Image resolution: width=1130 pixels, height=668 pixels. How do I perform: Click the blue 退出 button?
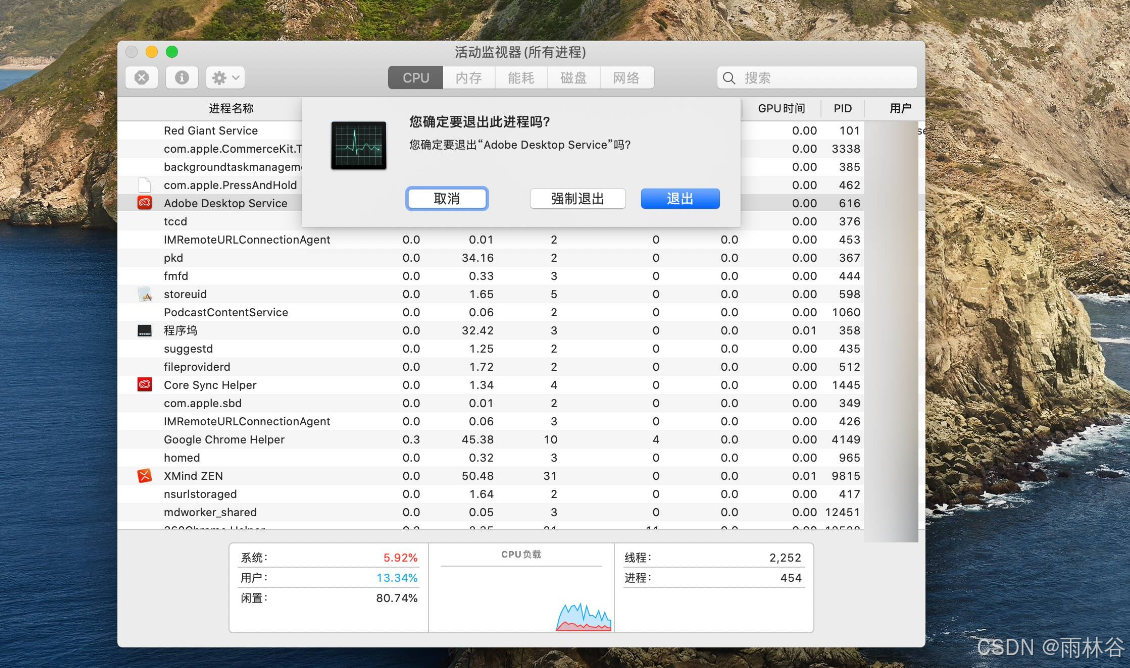pos(680,199)
